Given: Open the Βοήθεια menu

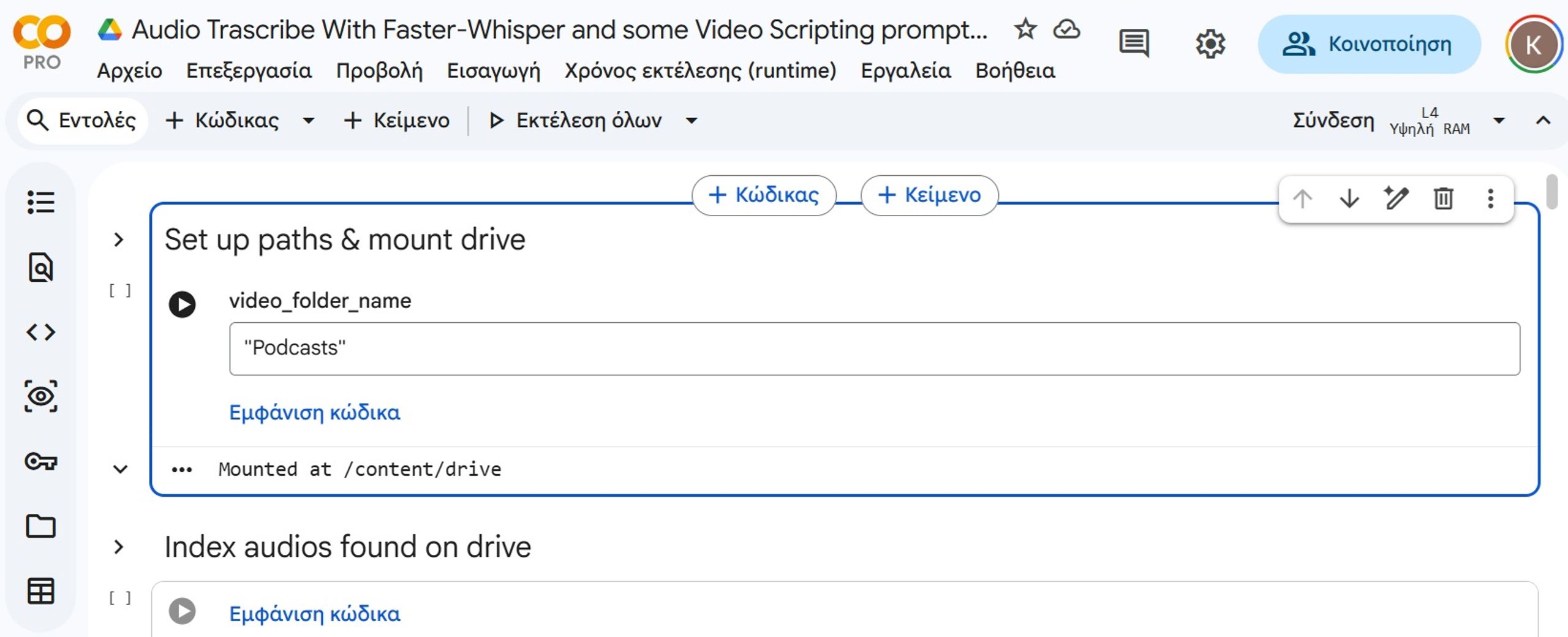Looking at the screenshot, I should [1015, 71].
